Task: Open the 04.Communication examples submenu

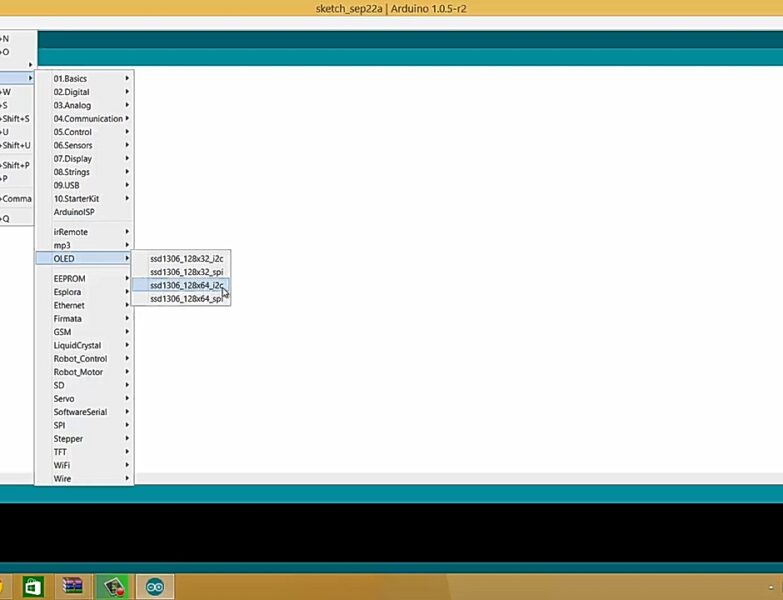Action: [x=84, y=119]
